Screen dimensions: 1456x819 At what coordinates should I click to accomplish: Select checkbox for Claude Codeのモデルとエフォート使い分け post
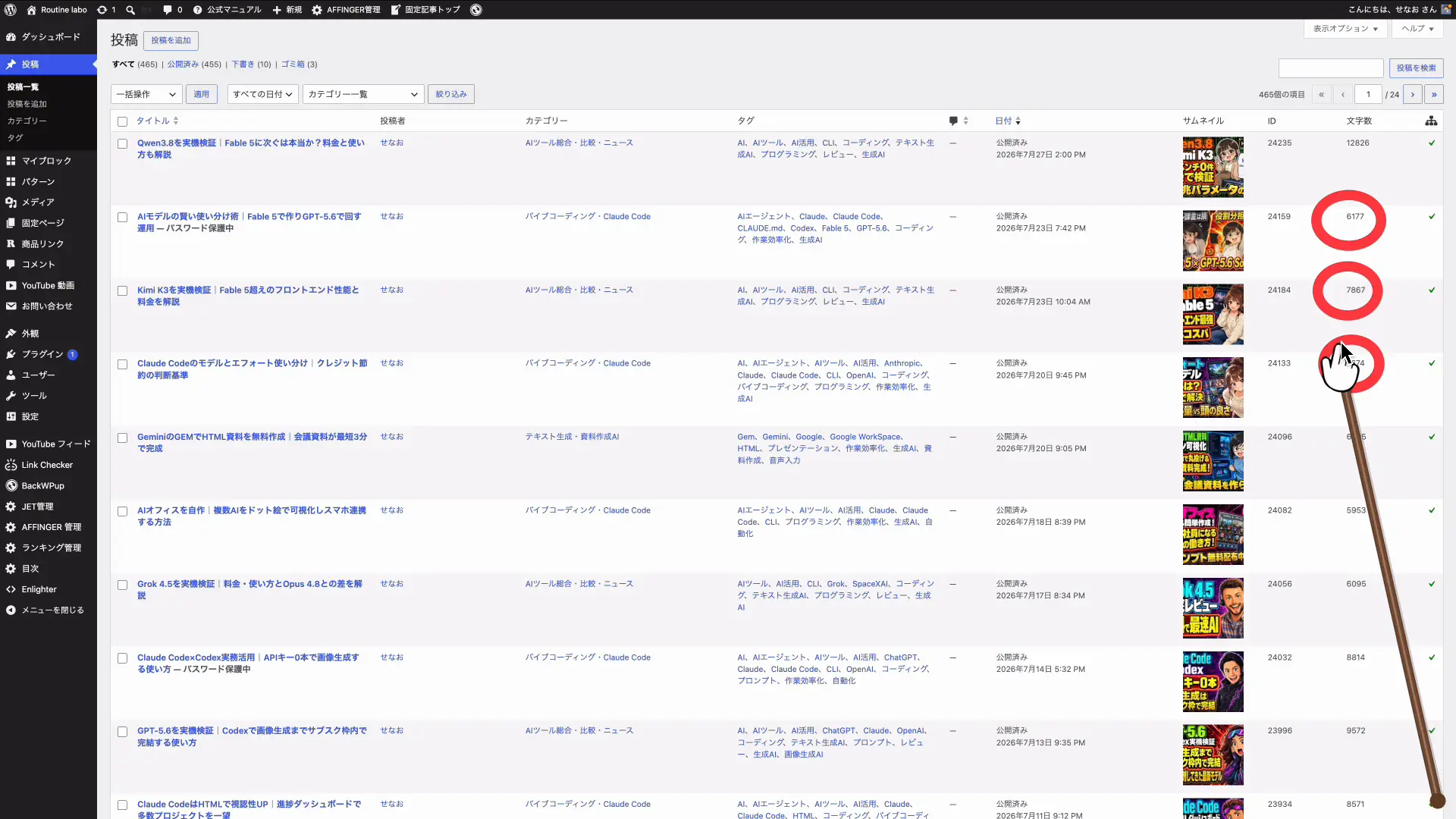tap(122, 364)
